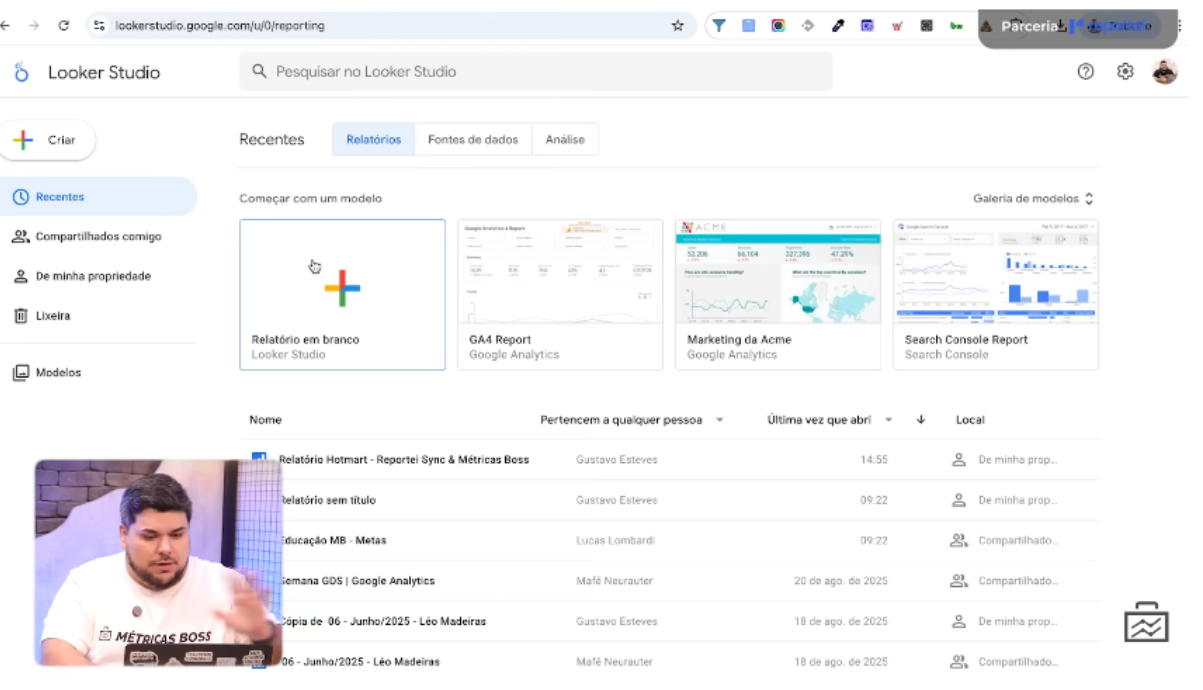Open the Lixeira trash item

(x=52, y=316)
